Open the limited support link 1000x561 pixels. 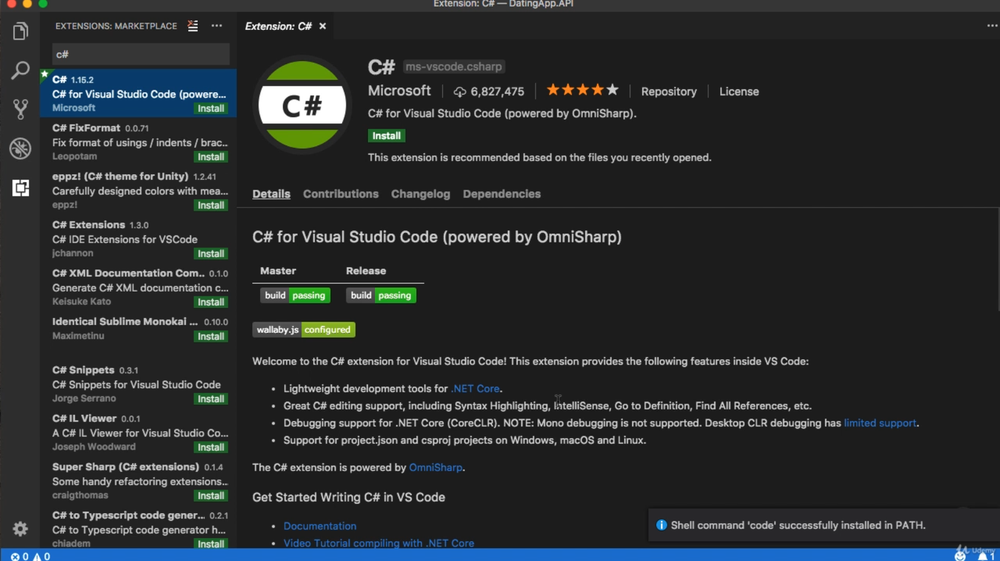(880, 423)
